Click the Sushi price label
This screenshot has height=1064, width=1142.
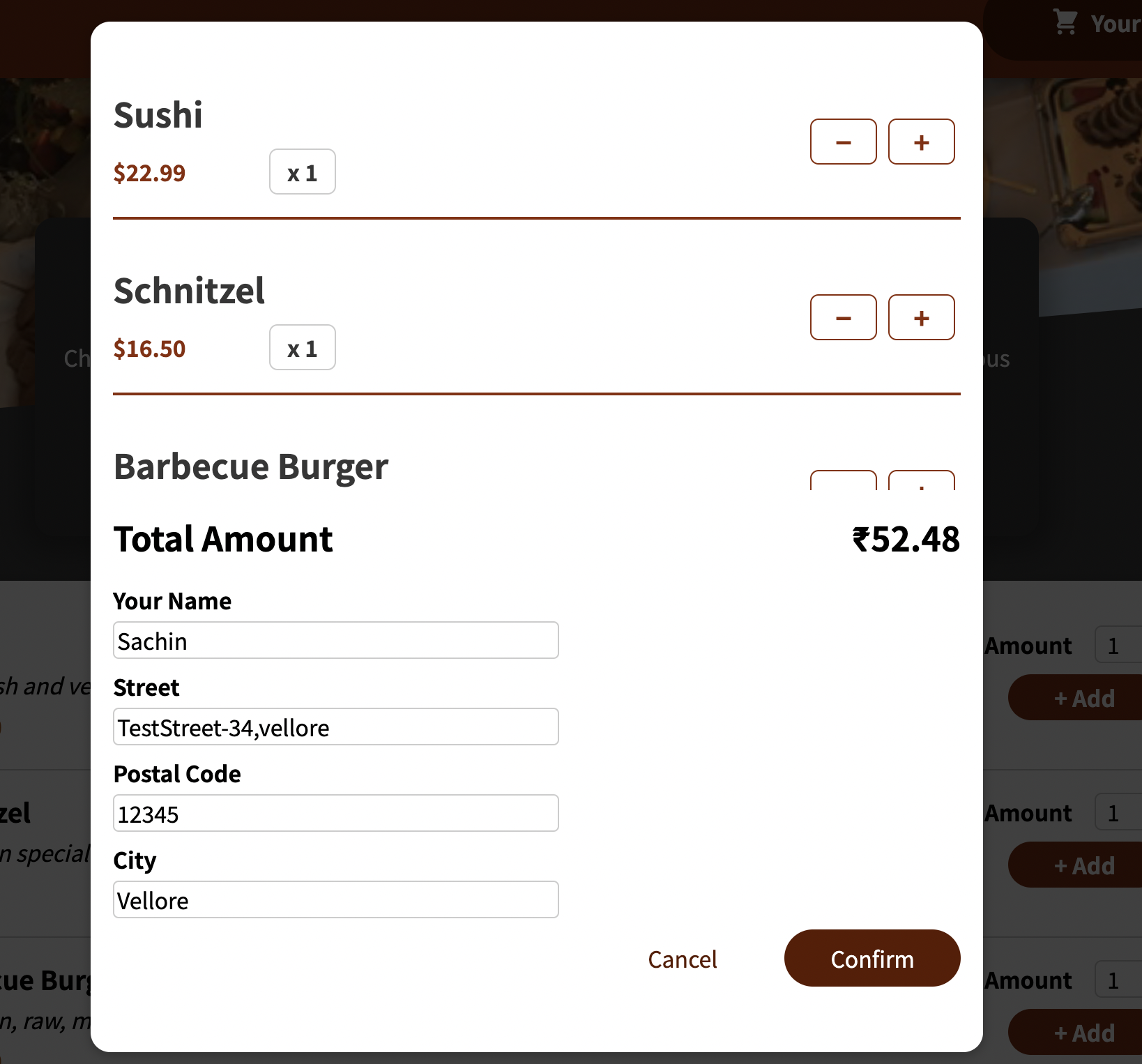pos(149,173)
